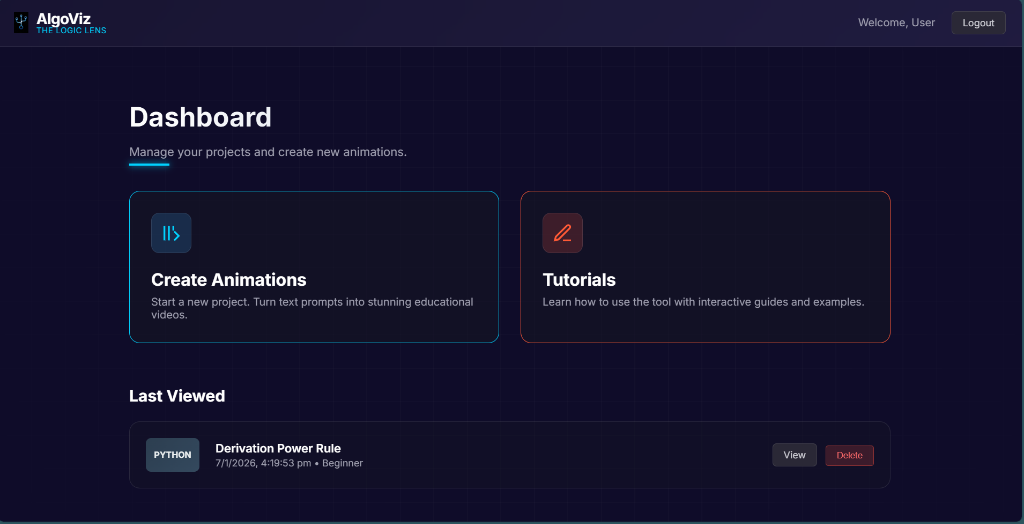Click the Last Viewed section heading
The image size is (1024, 524).
177,396
